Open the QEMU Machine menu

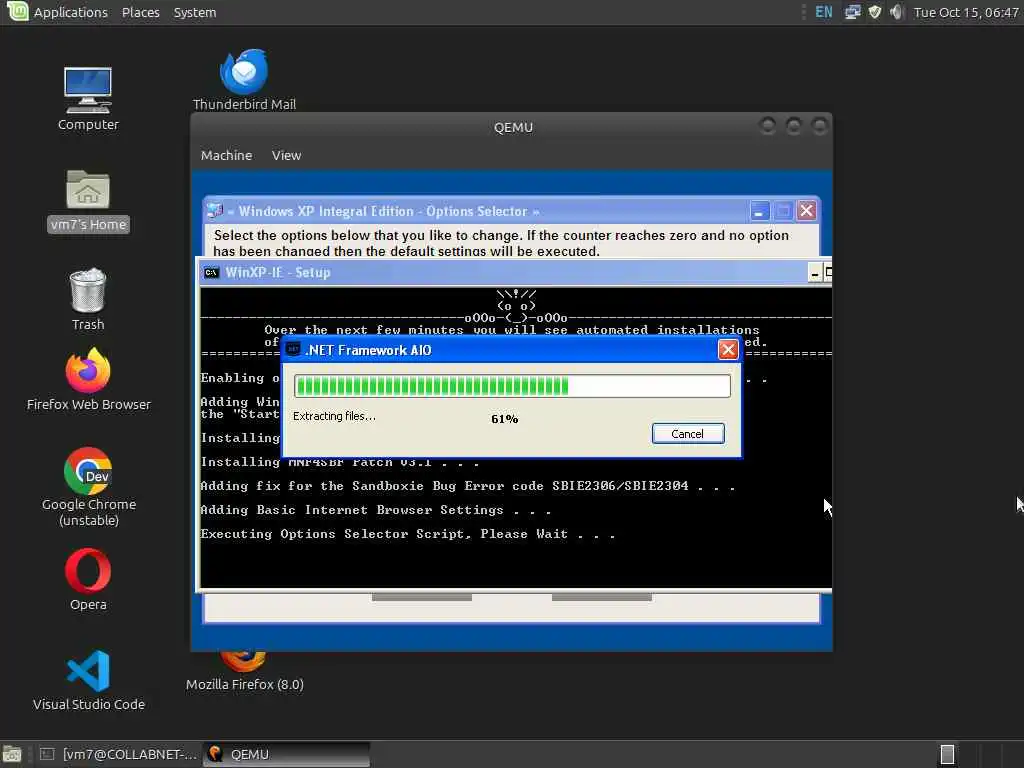click(x=226, y=155)
